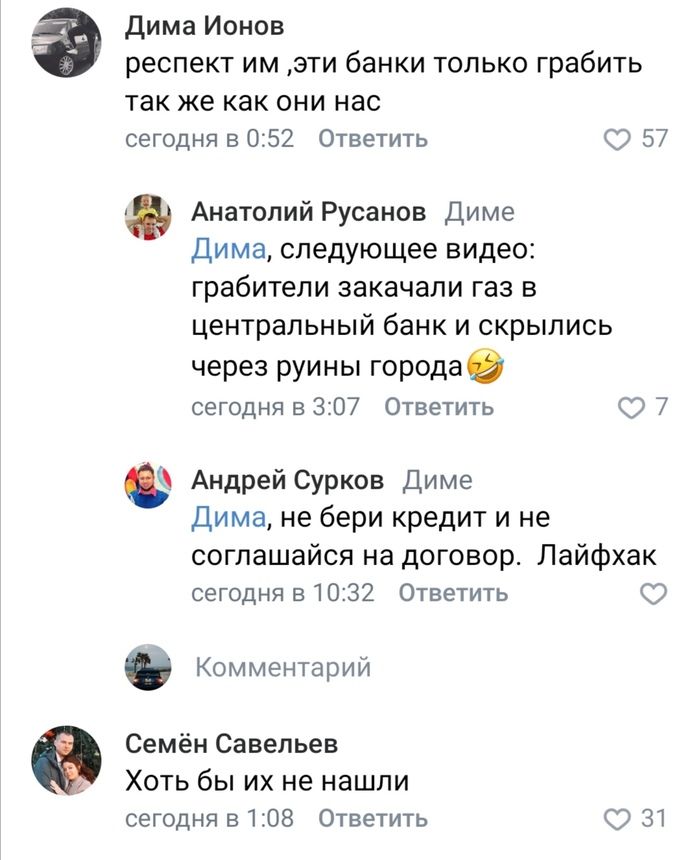700x860 pixels.
Task: Open timestamp сегодня в 0:52
Action: click(209, 139)
